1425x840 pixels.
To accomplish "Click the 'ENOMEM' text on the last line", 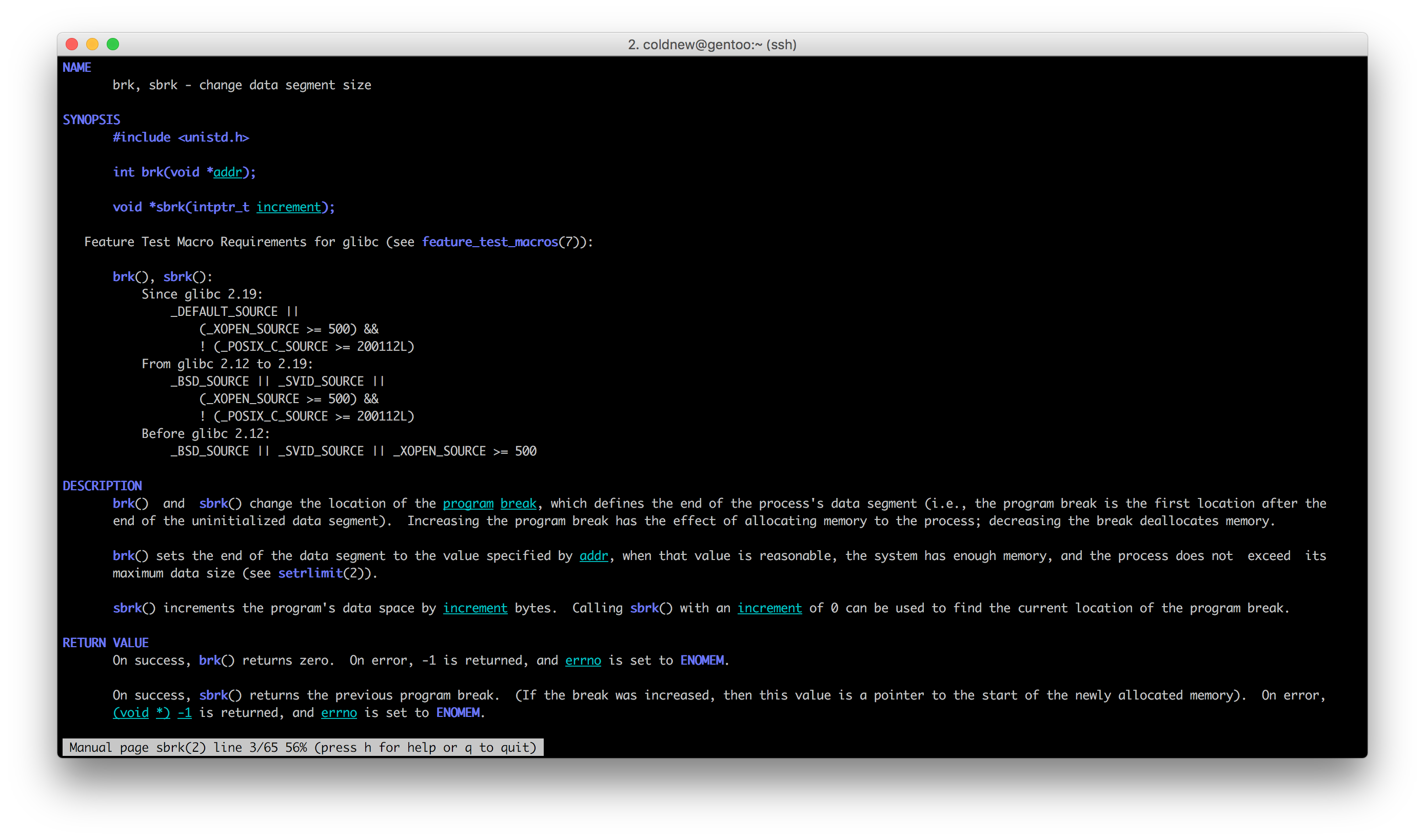I will (458, 713).
